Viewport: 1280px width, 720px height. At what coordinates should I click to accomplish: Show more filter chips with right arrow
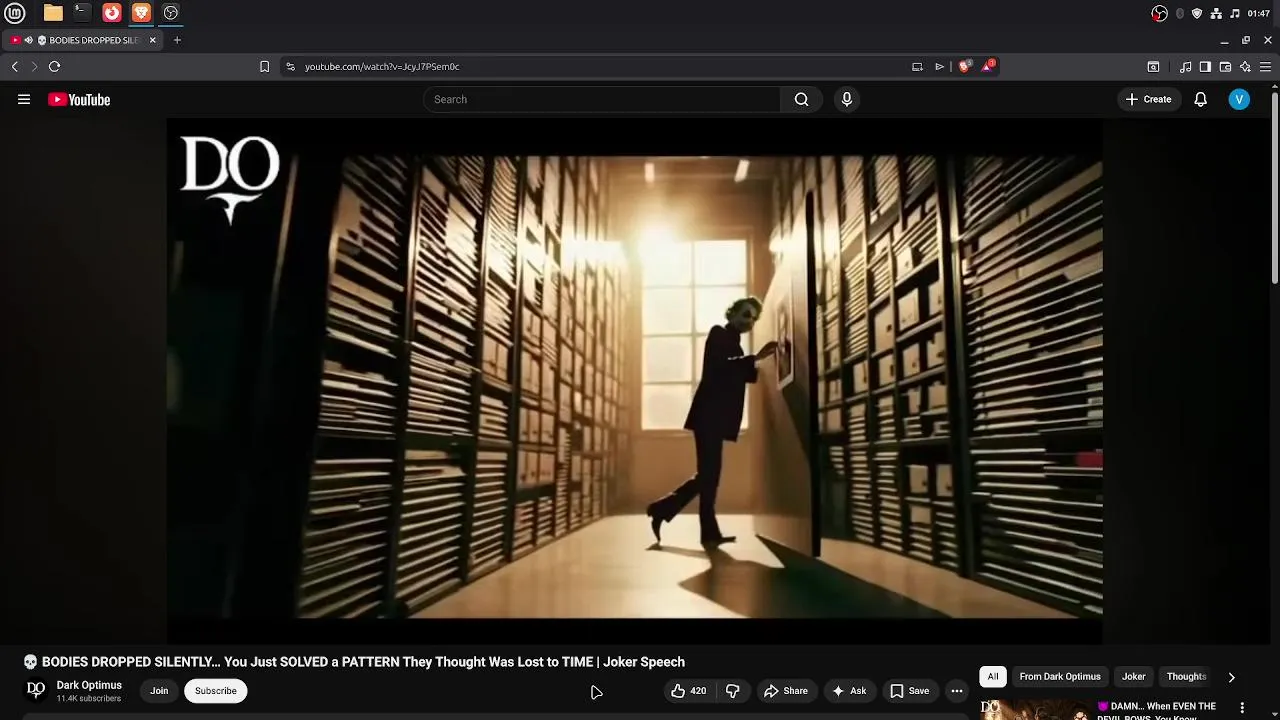[x=1231, y=677]
